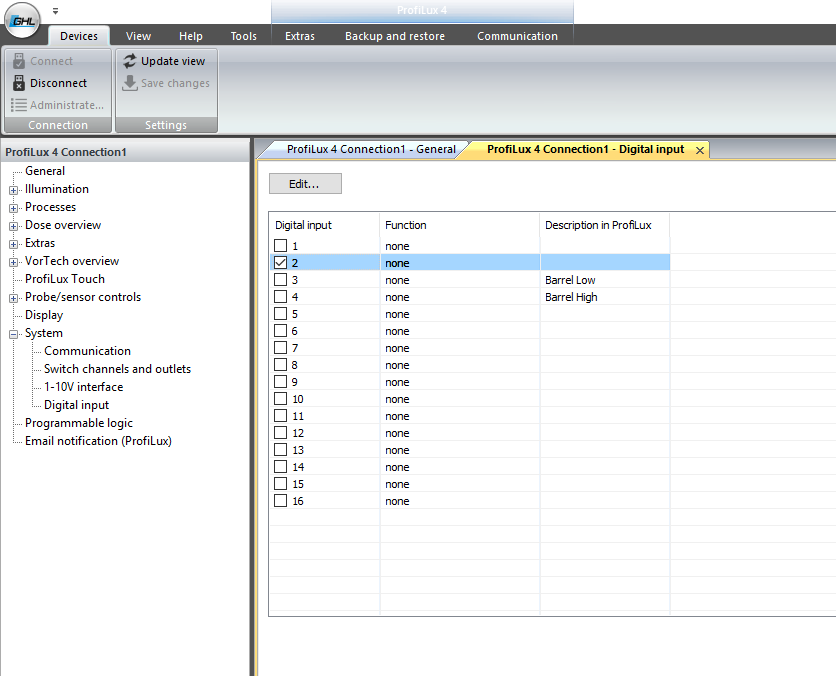
Task: Open the View ribbon tab
Action: pos(138,36)
